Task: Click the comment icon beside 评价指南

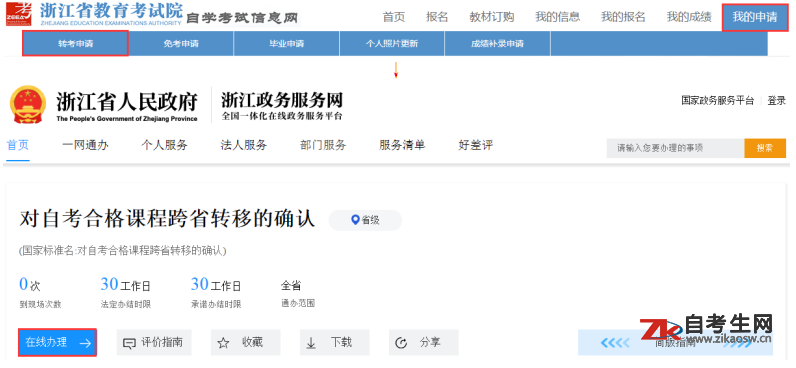Action: click(x=129, y=344)
